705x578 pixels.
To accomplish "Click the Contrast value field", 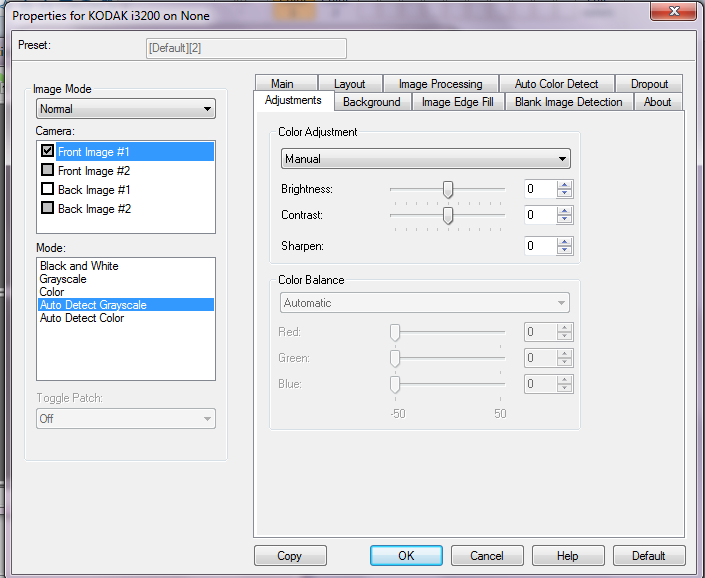I will (x=540, y=215).
